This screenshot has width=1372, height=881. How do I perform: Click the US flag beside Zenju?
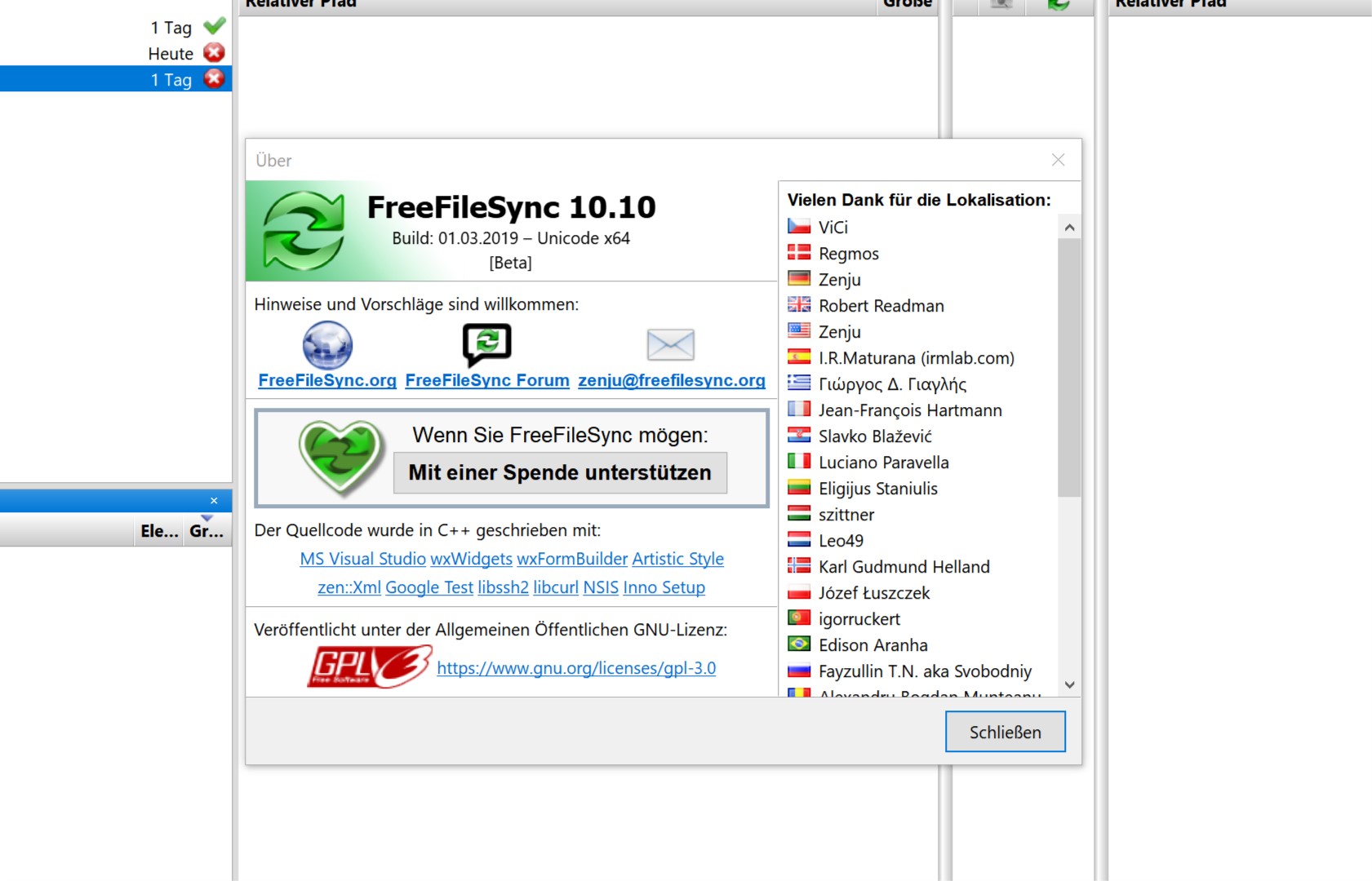tap(799, 331)
